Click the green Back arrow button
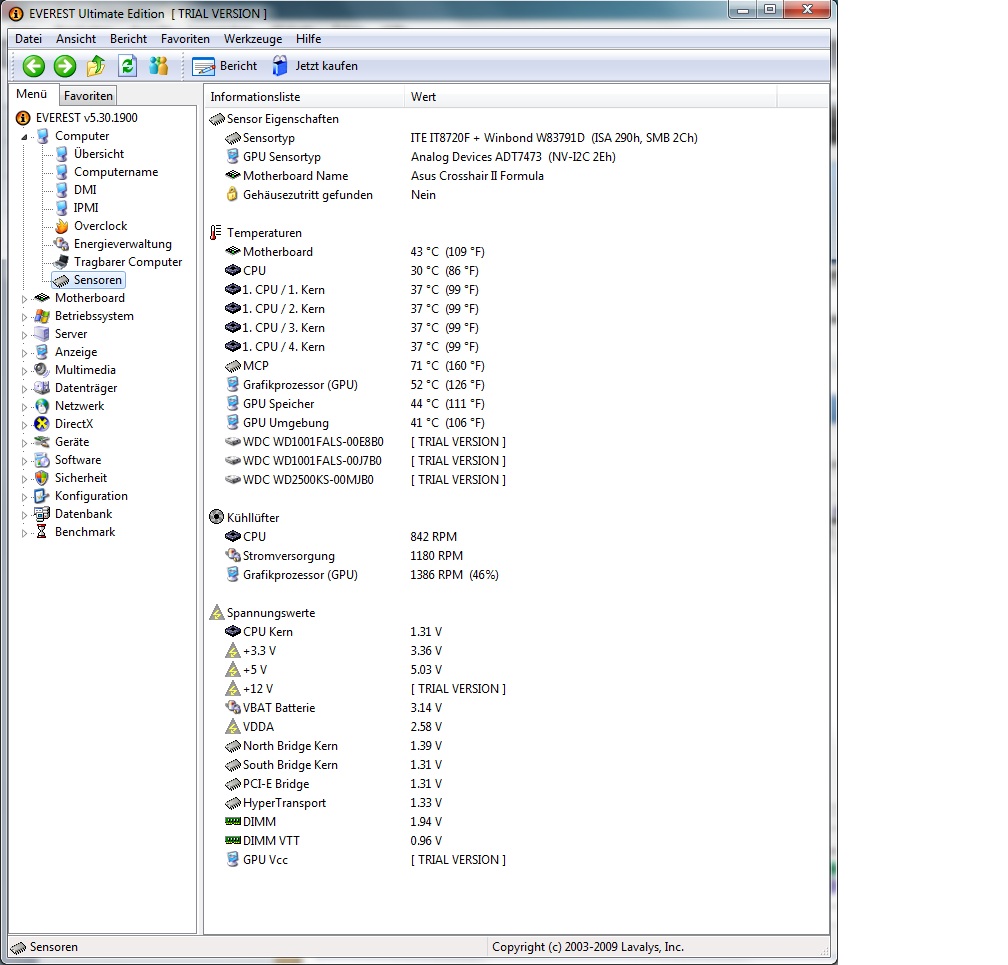1008x965 pixels. (x=33, y=66)
